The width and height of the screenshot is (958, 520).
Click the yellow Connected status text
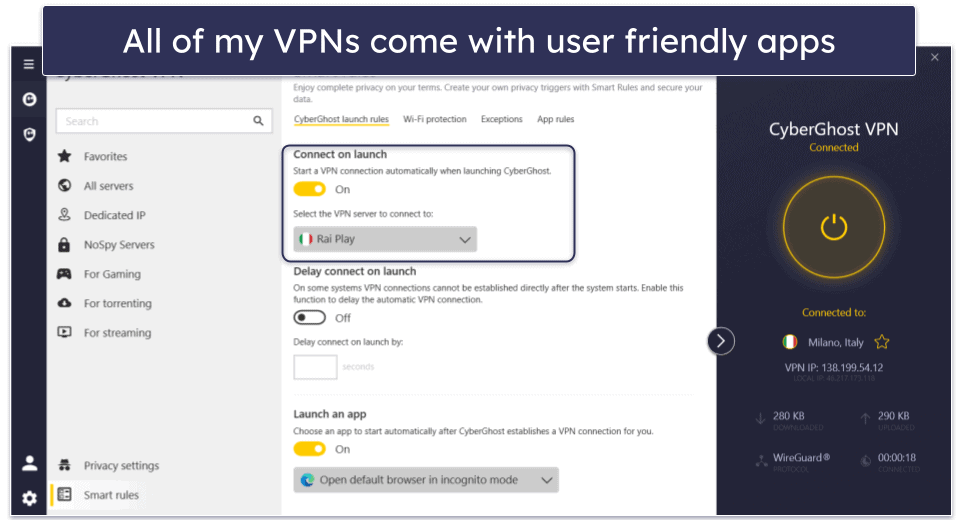pos(834,147)
